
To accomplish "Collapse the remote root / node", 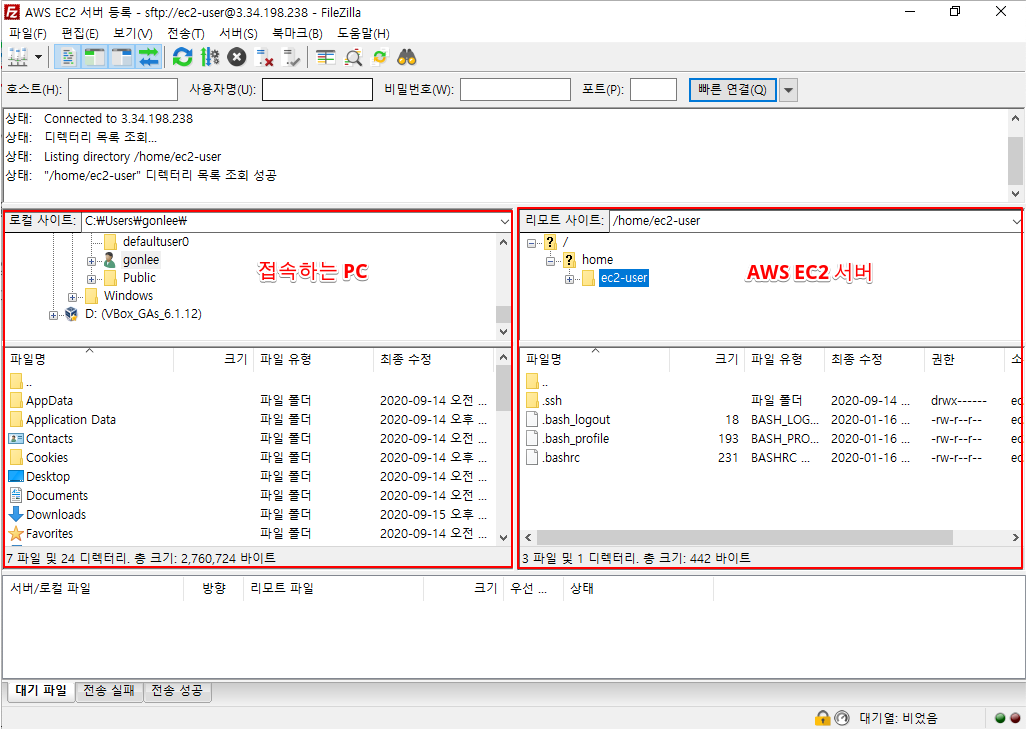I will 531,243.
